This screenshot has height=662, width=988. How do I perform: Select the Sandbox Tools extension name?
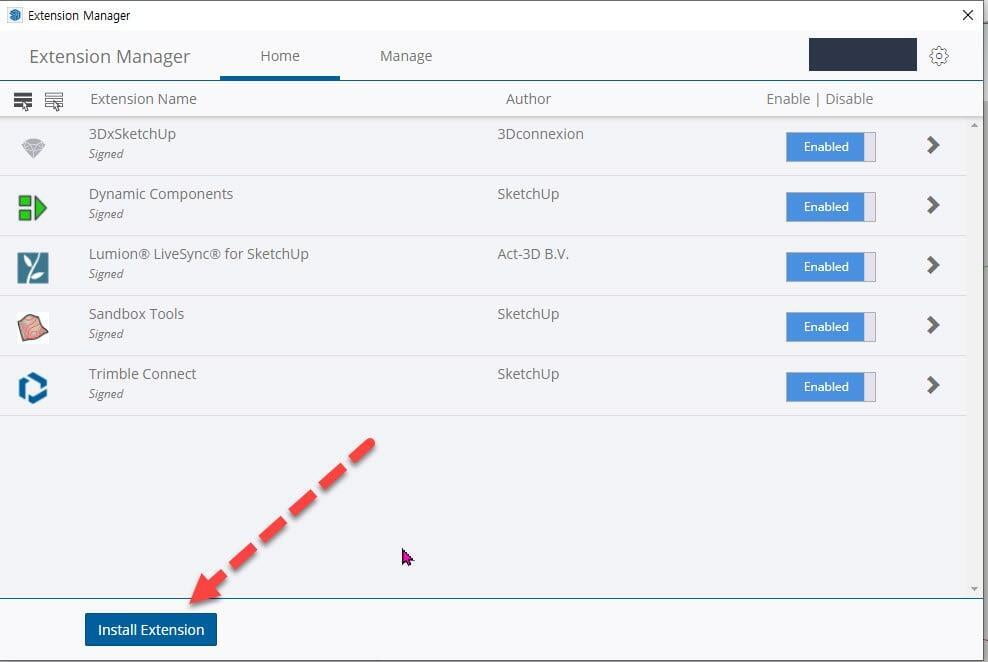tap(136, 314)
